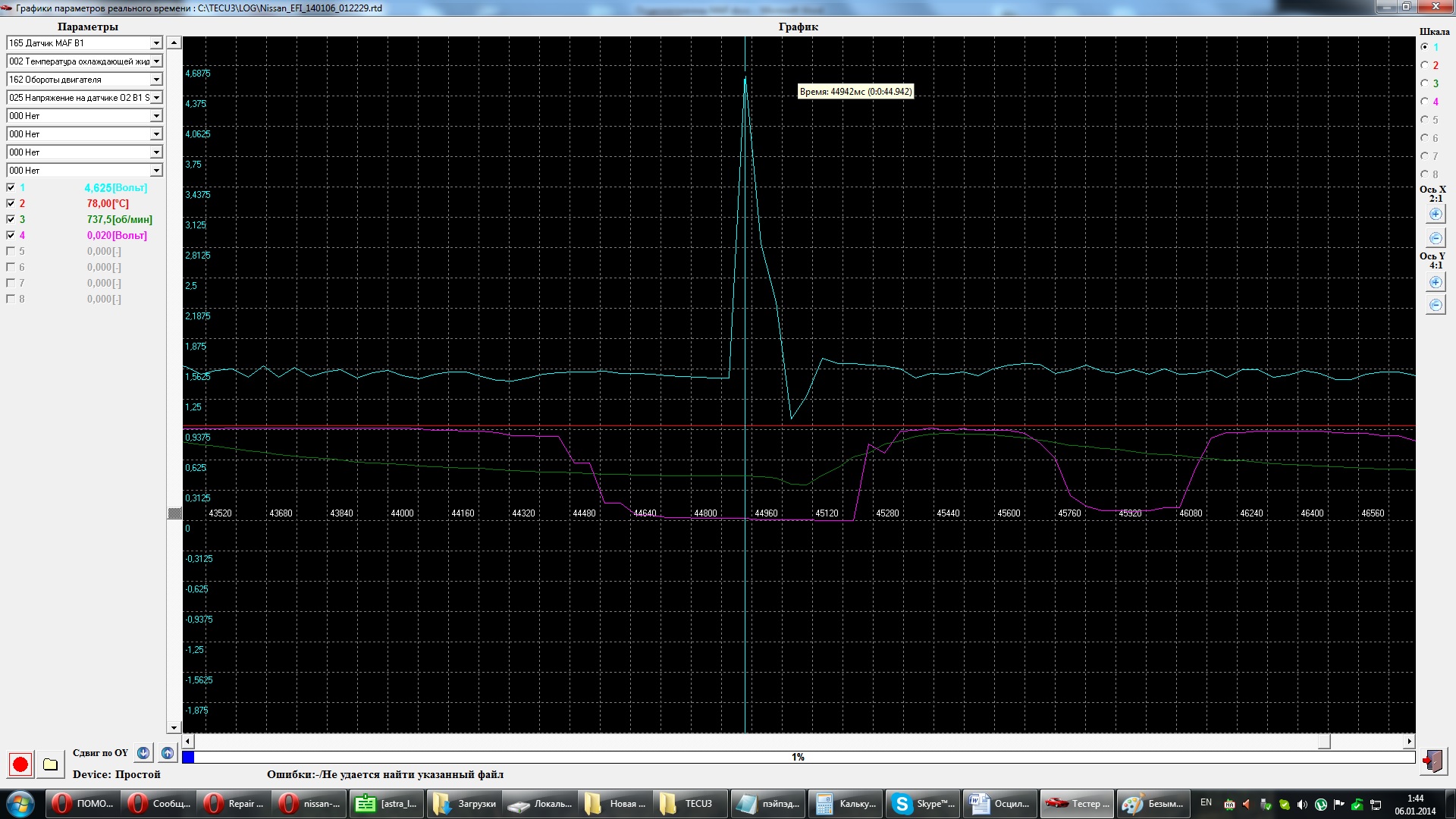Open Paint window Безым... in taskbar
The width and height of the screenshot is (1456, 819).
pyautogui.click(x=1153, y=804)
